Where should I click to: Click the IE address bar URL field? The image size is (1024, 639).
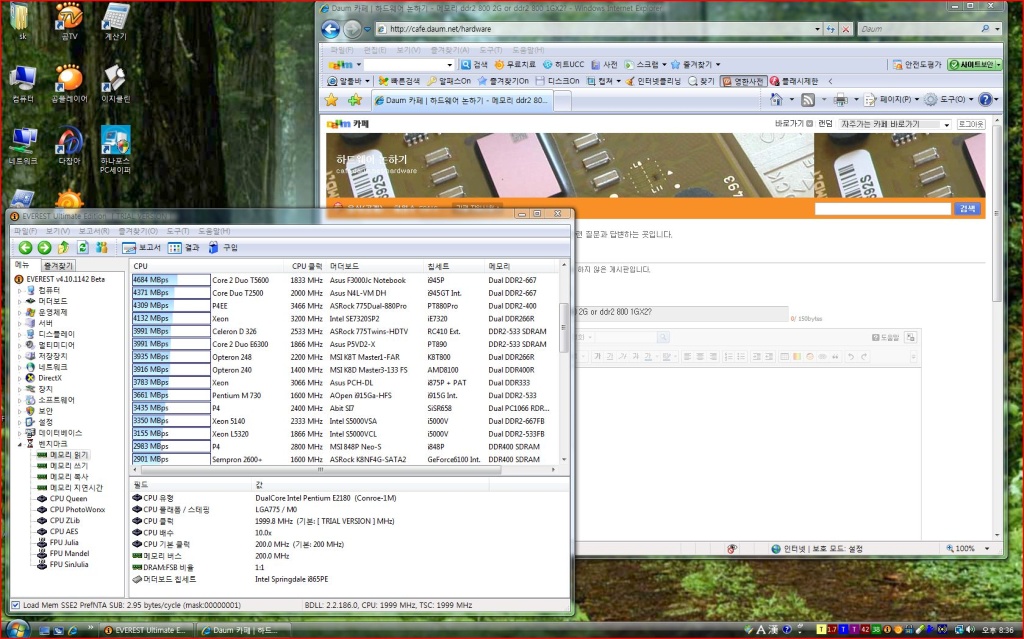pyautogui.click(x=594, y=29)
